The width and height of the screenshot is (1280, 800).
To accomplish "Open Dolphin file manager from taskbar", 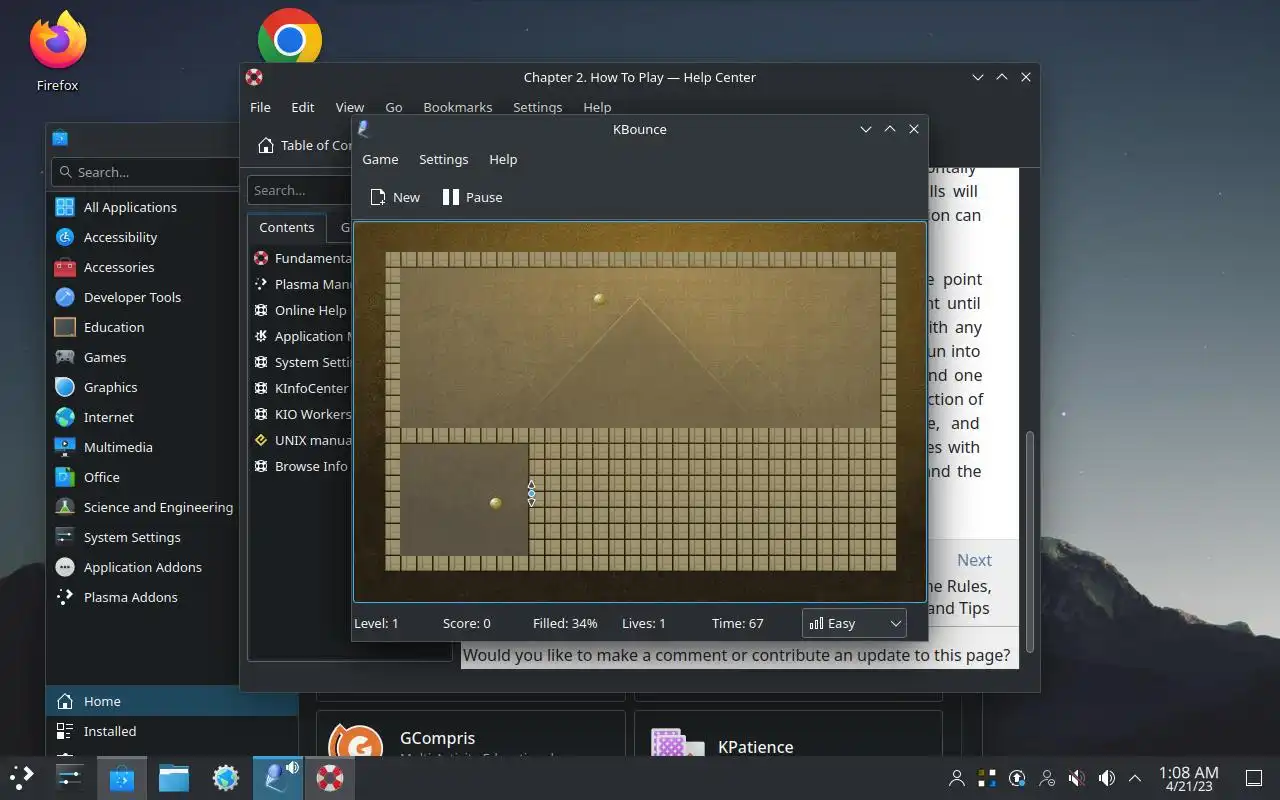I will pos(174,777).
